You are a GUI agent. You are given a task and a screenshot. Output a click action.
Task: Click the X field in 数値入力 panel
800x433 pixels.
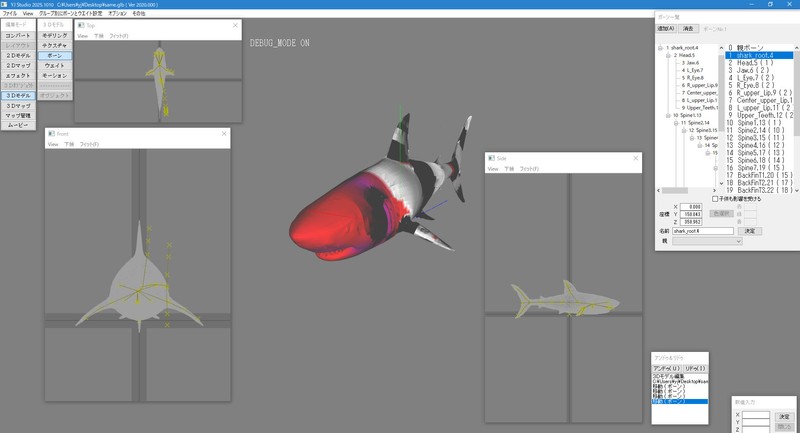[x=756, y=416]
